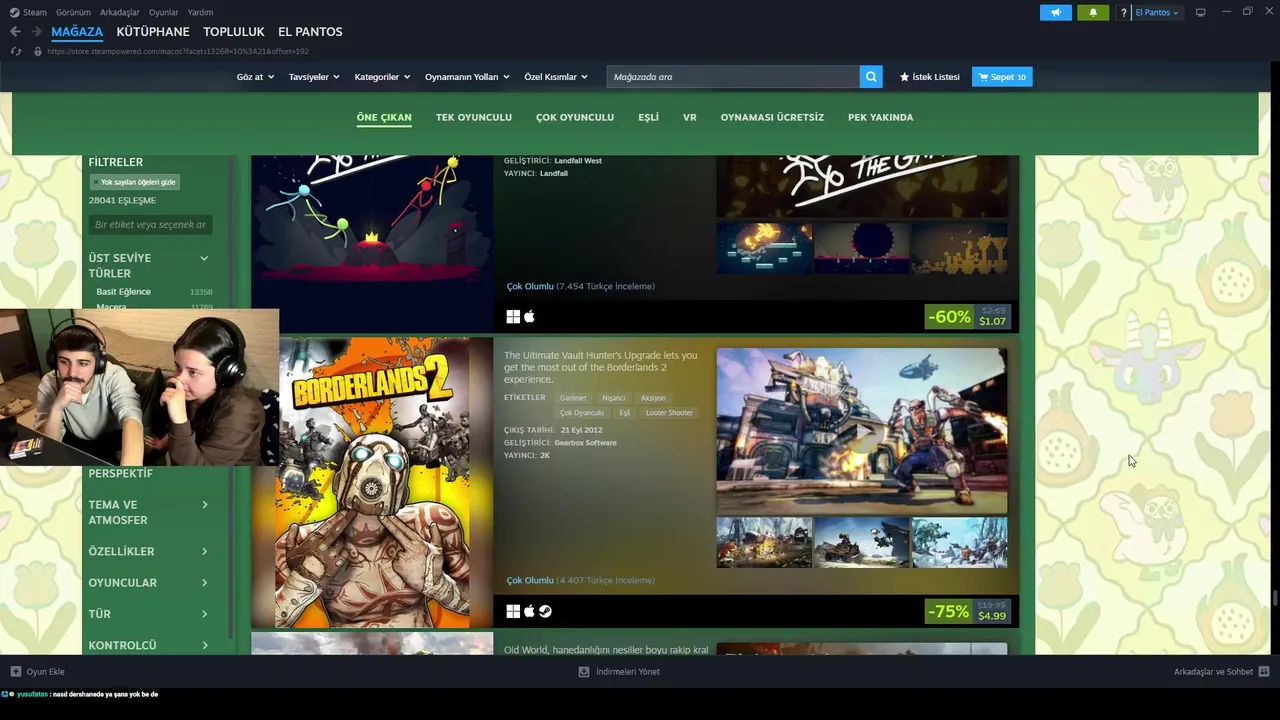Go forward with the right arrow
The image size is (1280, 720).
coord(36,32)
